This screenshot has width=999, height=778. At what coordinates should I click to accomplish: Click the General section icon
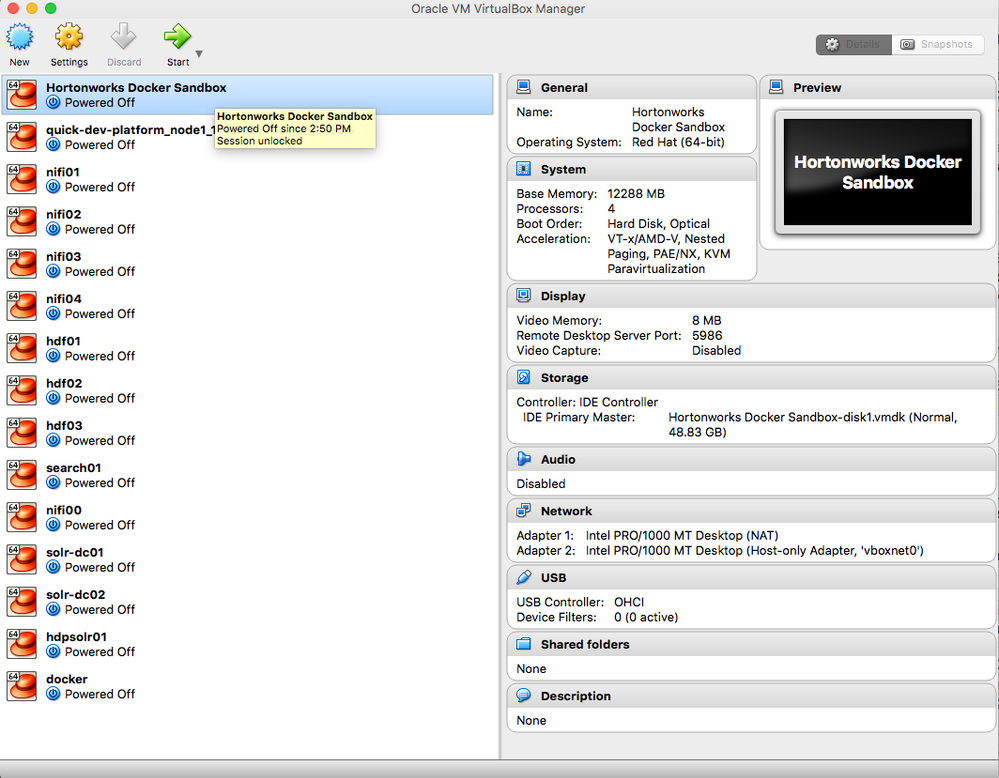click(522, 87)
